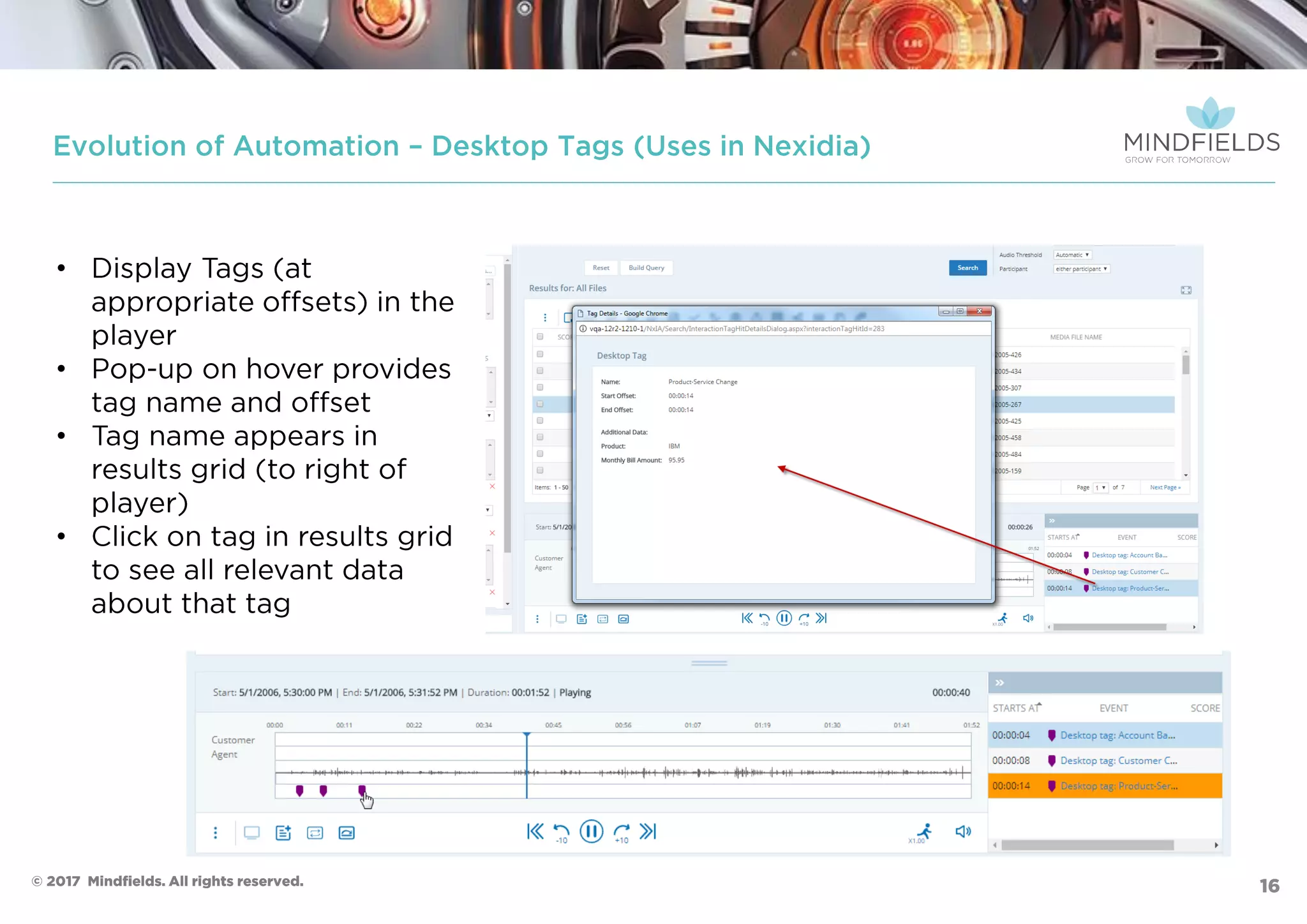Collapse the events panel with double chevron
Viewport: 1307px width, 924px height.
999,683
